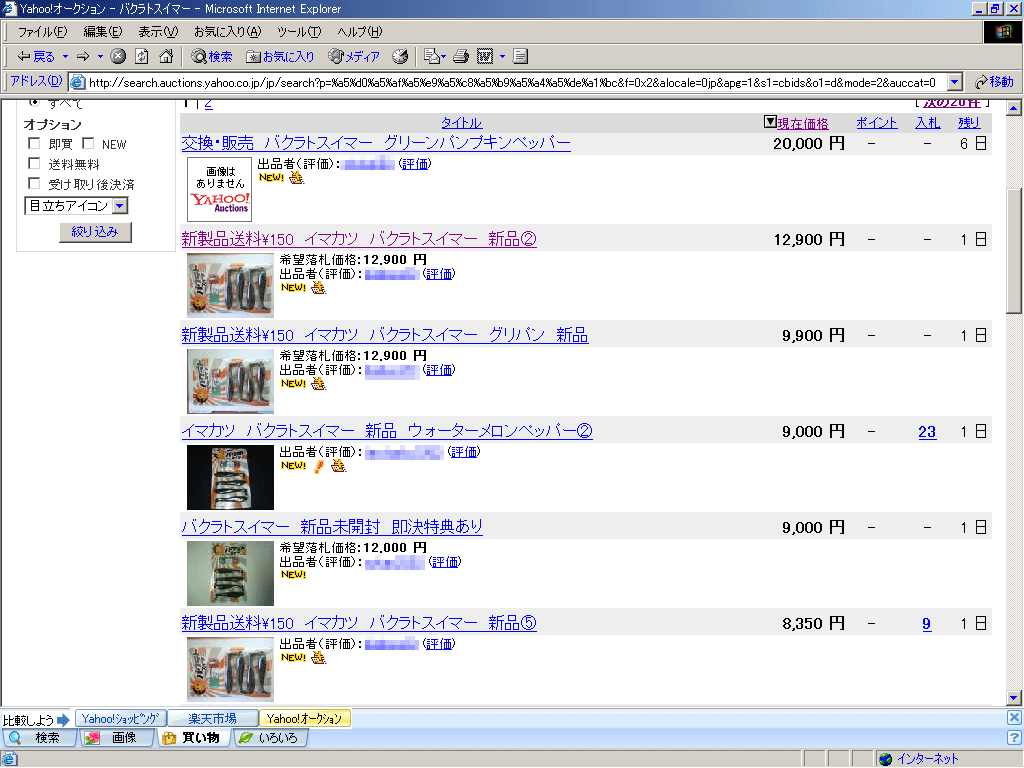Select the 画像 tab in bottom bar
The image size is (1024, 768).
[116, 738]
